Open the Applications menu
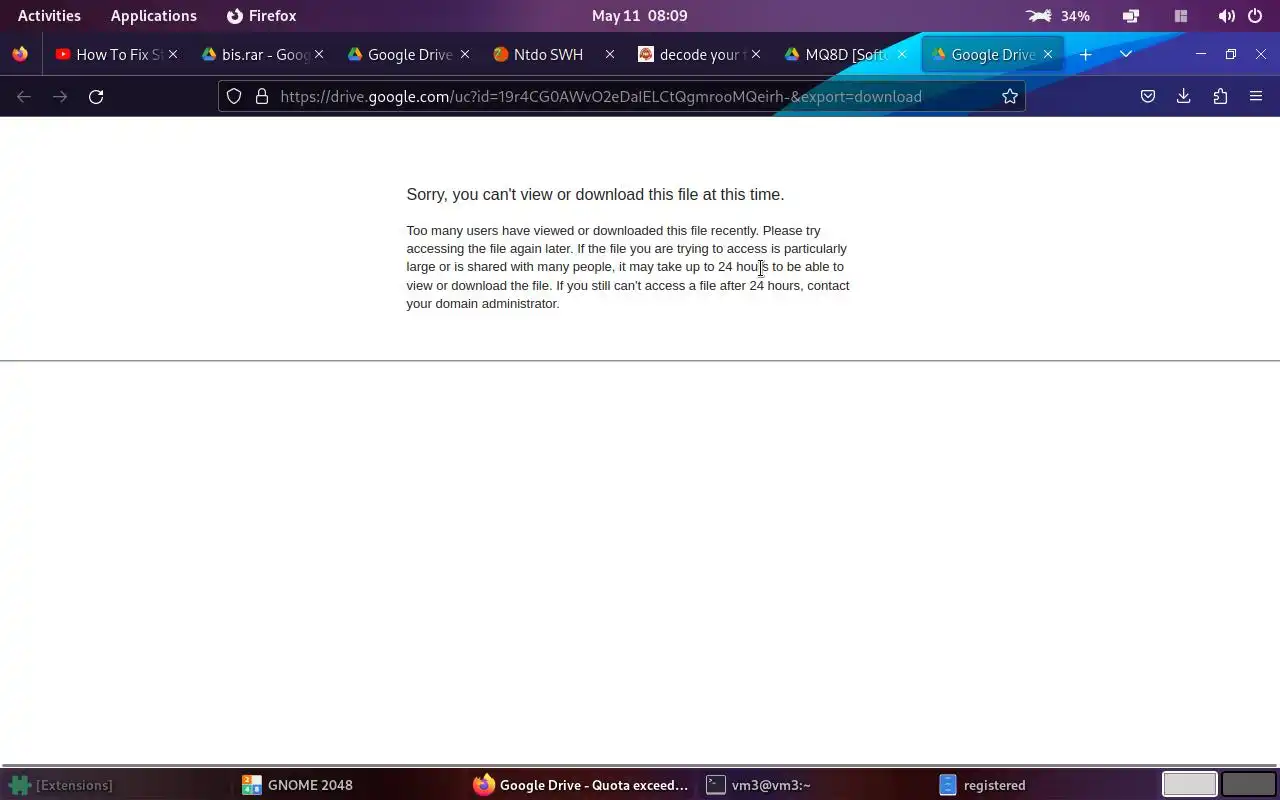This screenshot has height=800, width=1280. coord(154,16)
